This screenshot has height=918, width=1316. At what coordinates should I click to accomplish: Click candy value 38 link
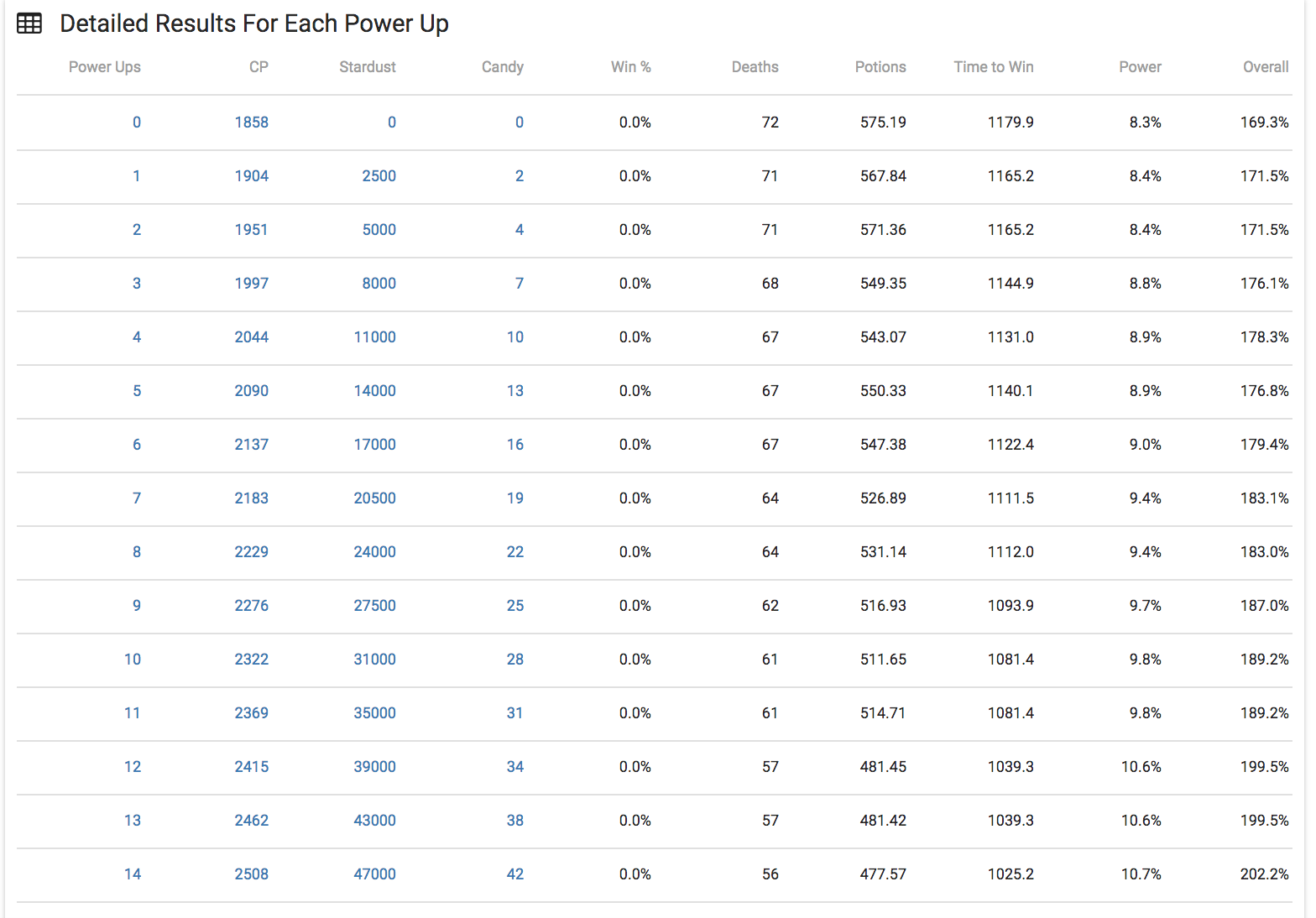[514, 821]
